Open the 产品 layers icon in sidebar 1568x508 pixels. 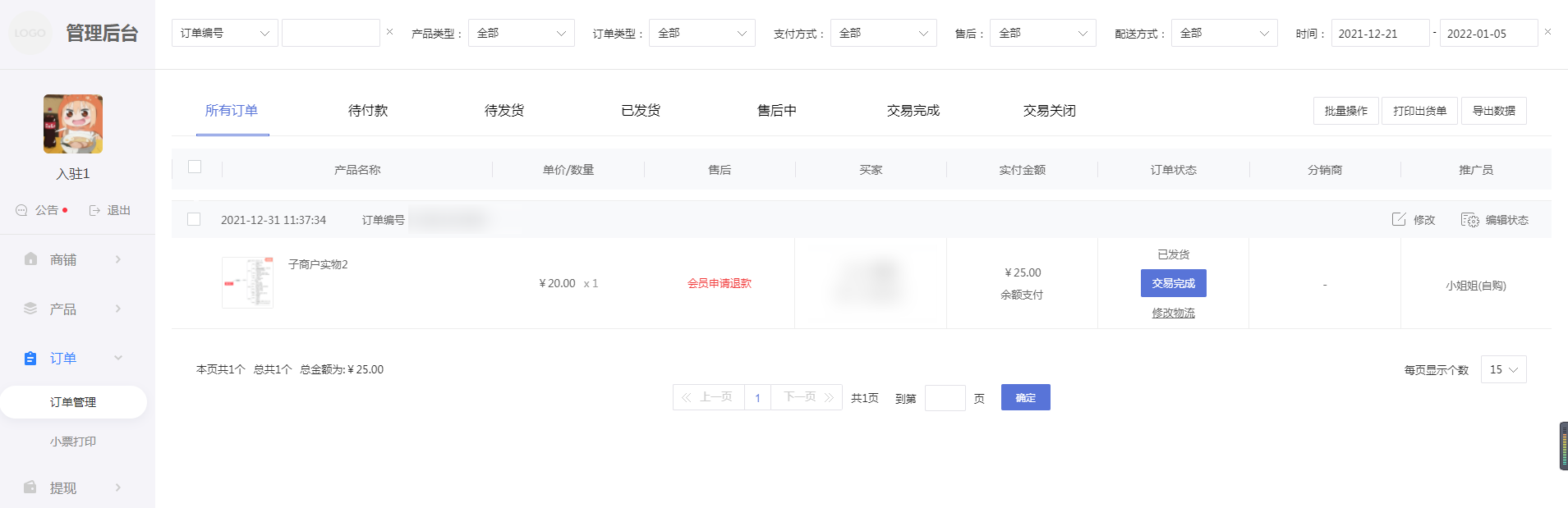point(30,309)
